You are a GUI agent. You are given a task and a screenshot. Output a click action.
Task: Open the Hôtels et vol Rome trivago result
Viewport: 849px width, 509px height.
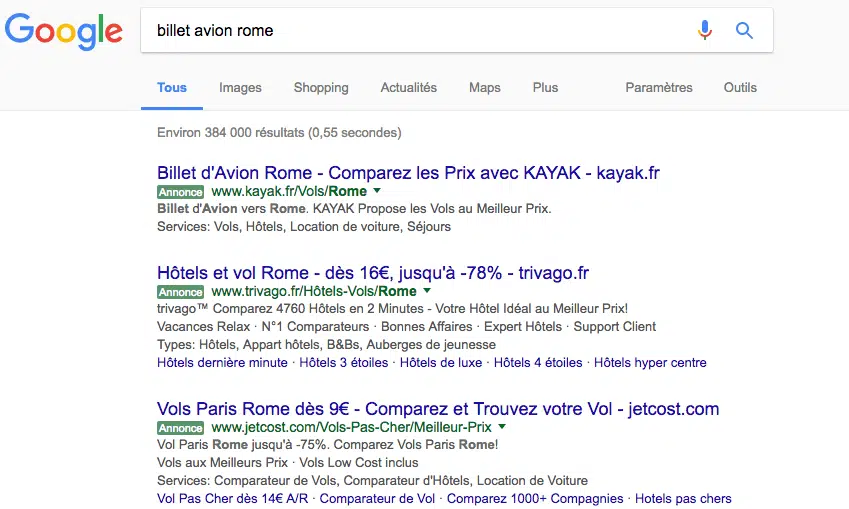[x=373, y=273]
